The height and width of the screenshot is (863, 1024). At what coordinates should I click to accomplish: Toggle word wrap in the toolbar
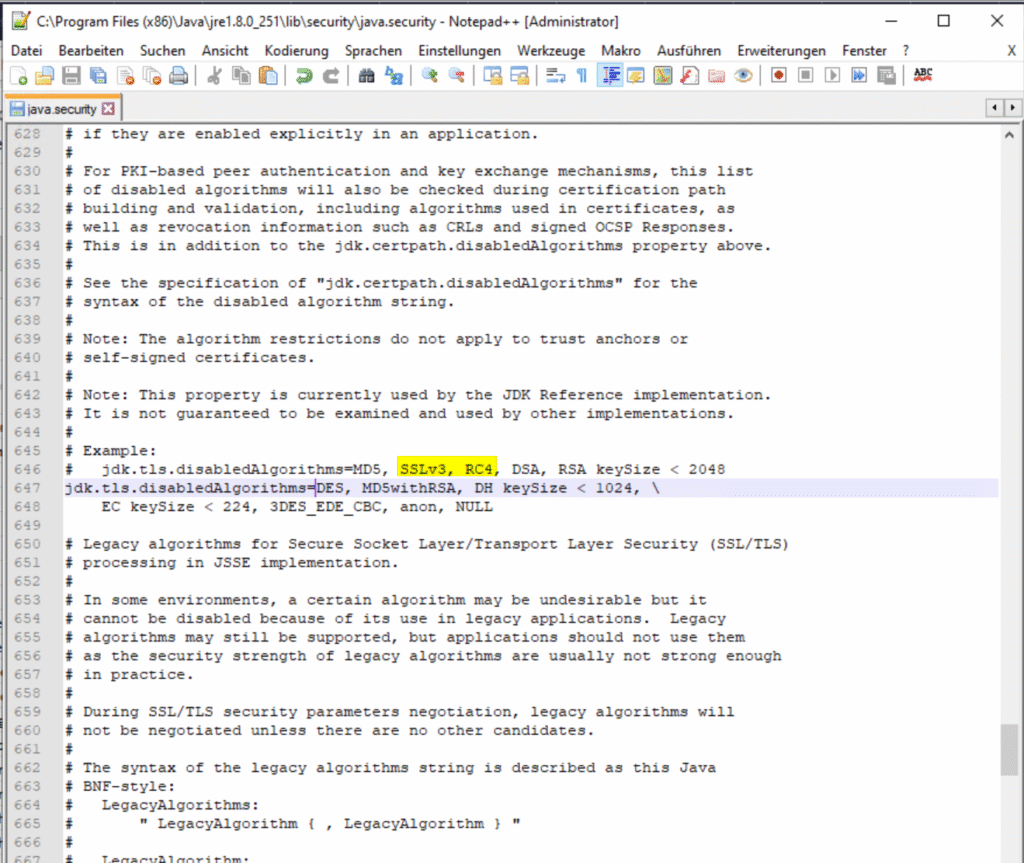[555, 75]
